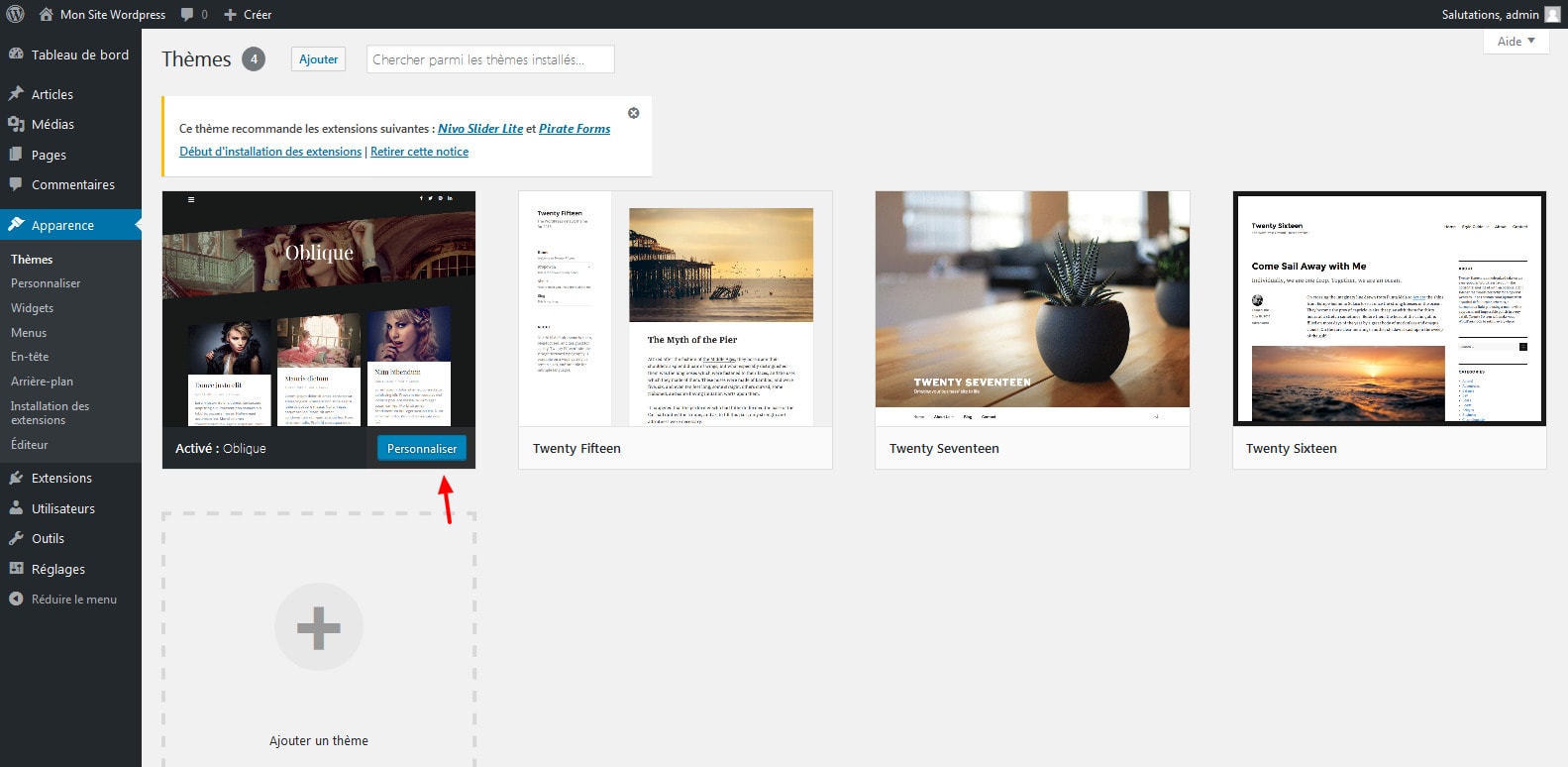Viewport: 1568px width, 767px height.
Task: Click the blue Personnaliser button
Action: coord(422,449)
